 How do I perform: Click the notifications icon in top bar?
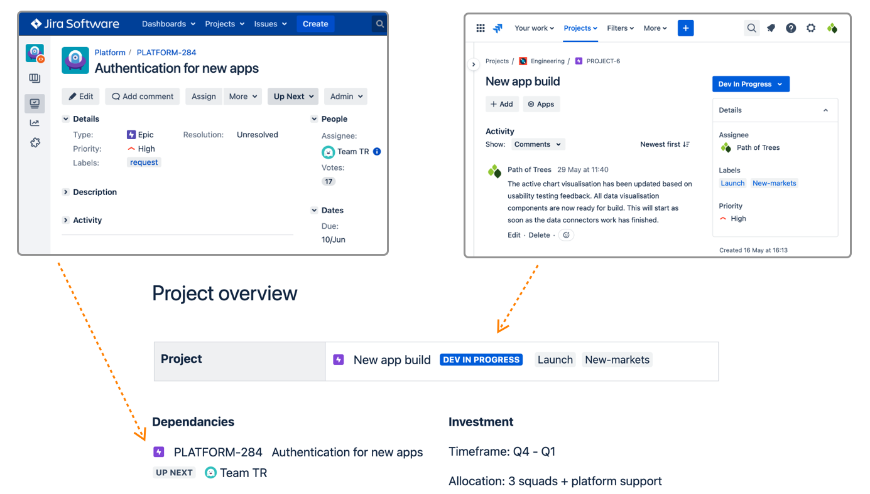coord(771,28)
